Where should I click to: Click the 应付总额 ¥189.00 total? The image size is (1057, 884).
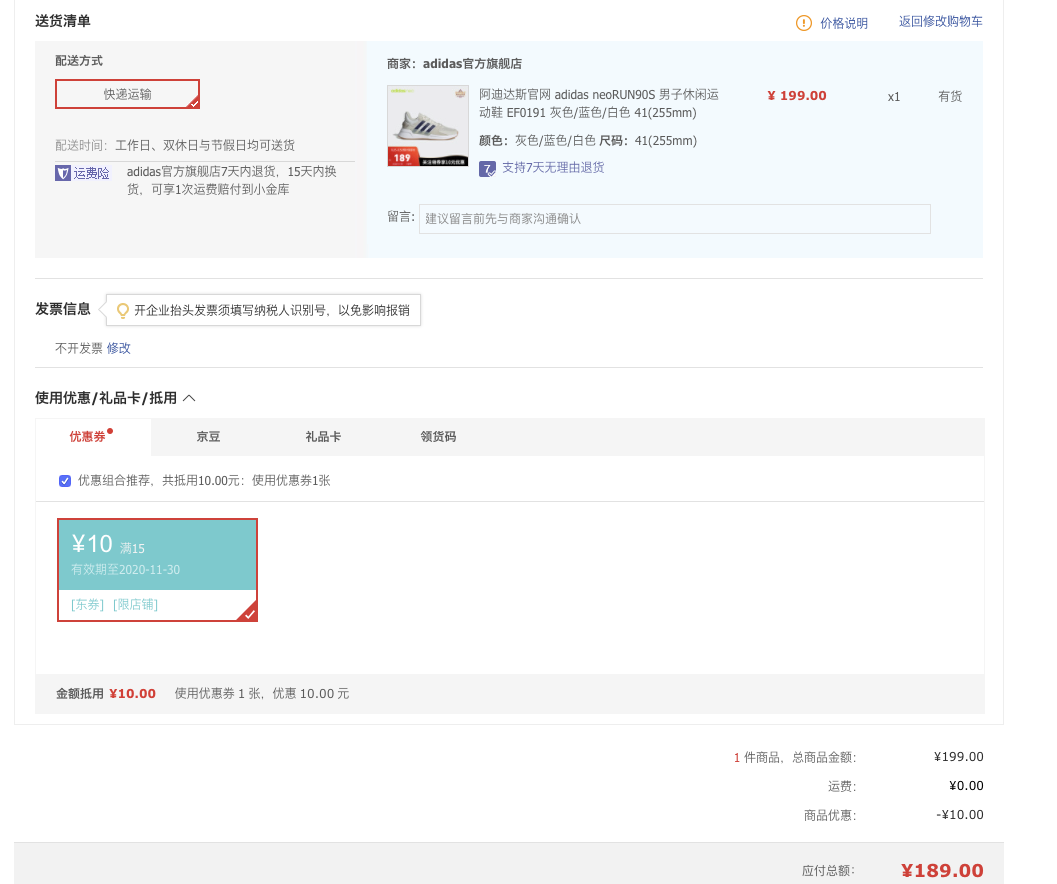[x=942, y=870]
